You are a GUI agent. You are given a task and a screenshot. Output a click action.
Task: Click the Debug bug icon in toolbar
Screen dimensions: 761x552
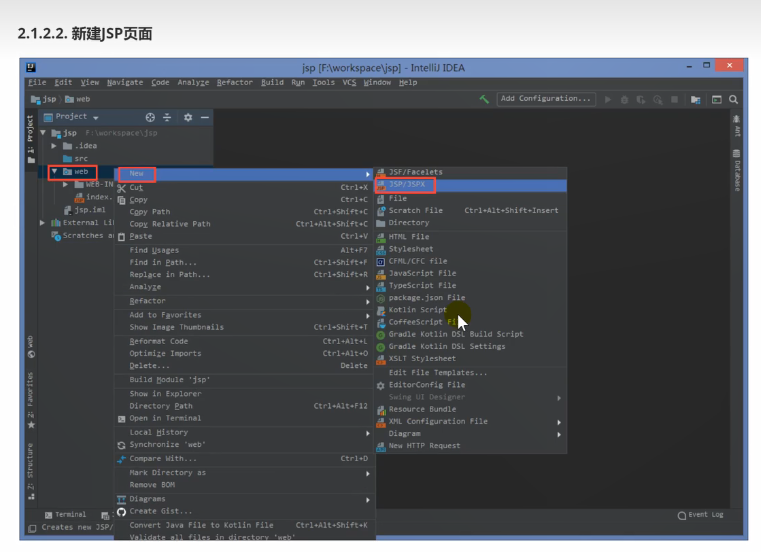pos(625,100)
